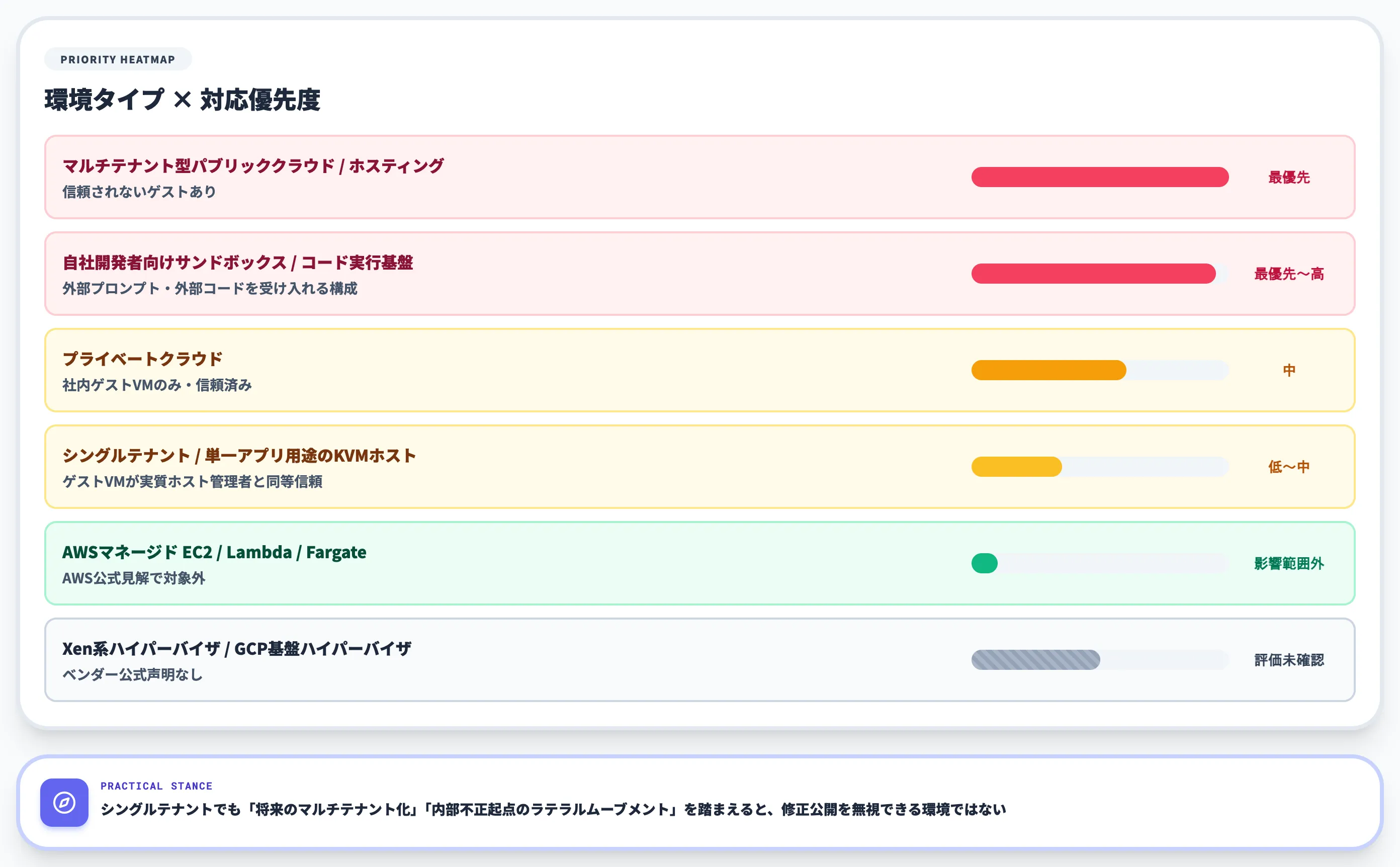Image resolution: width=1400 pixels, height=867 pixels.
Task: Click the 最優先 priority label
Action: pyautogui.click(x=1289, y=177)
